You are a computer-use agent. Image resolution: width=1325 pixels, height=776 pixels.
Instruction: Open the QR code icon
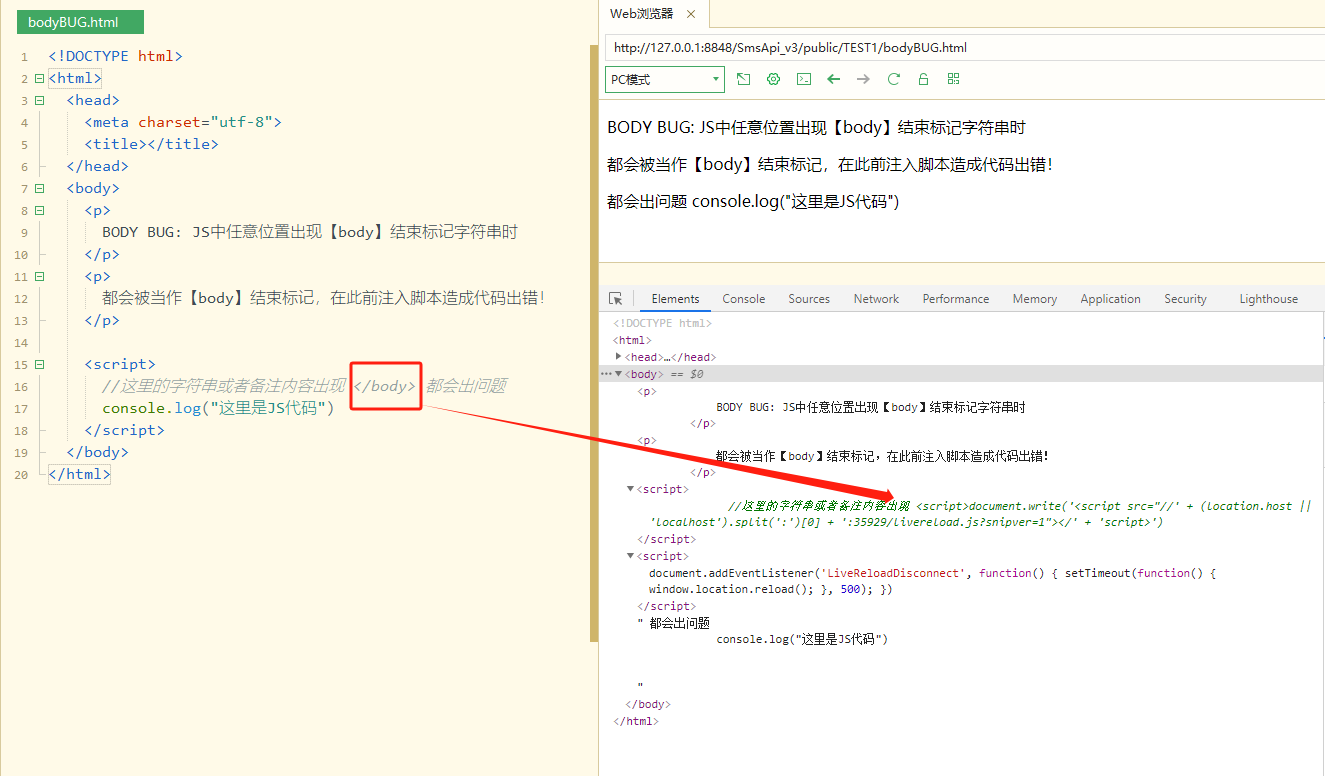point(953,79)
